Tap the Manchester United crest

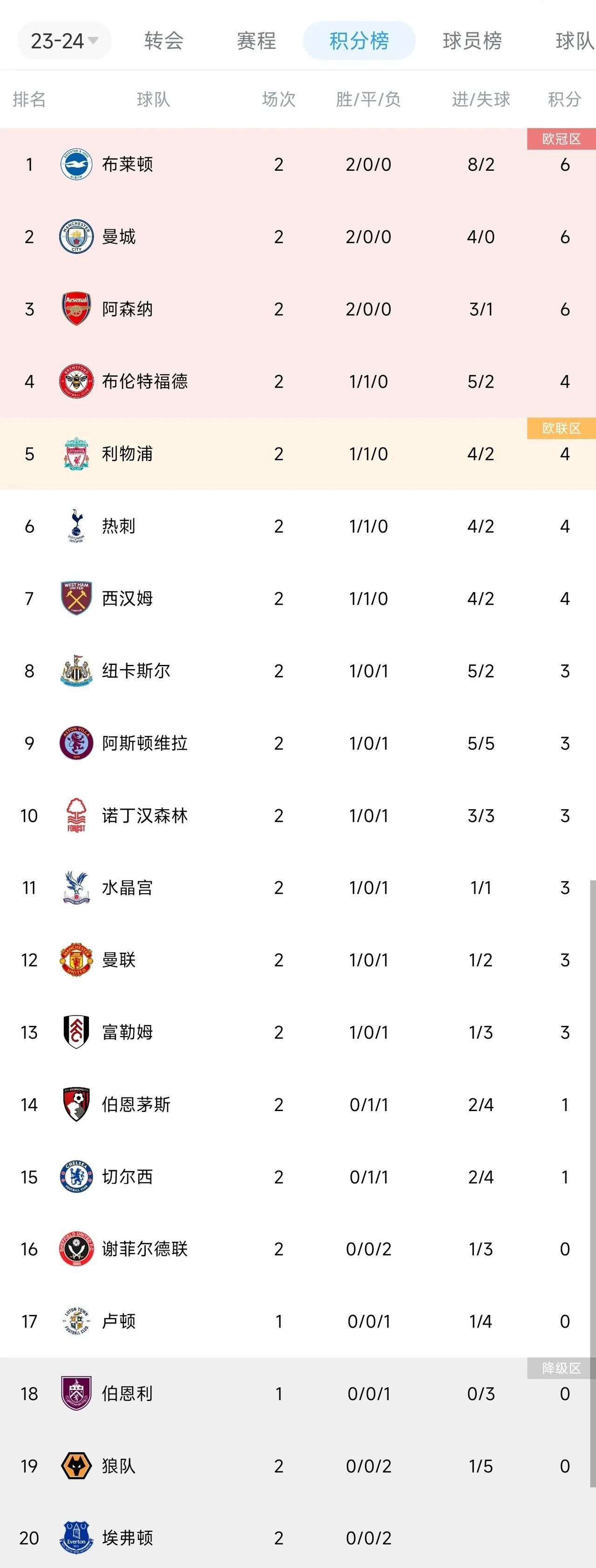76,960
